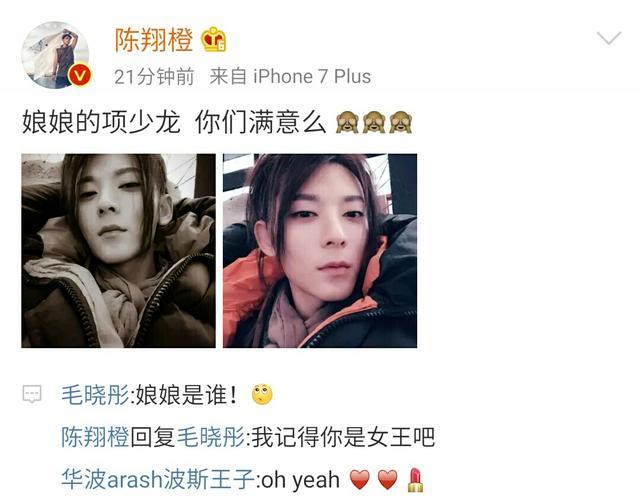Open 华波arash波斯王子 commenter profile
This screenshot has height=503, width=640.
pos(158,479)
